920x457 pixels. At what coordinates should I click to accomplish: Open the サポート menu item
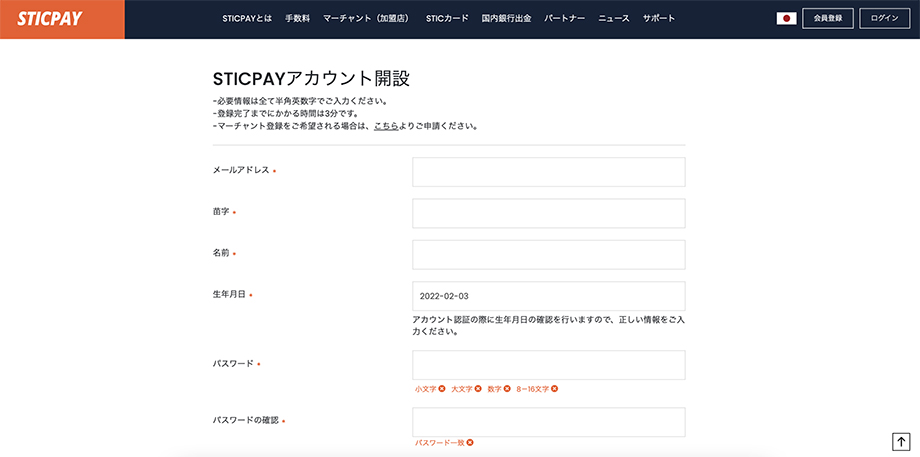click(x=659, y=19)
